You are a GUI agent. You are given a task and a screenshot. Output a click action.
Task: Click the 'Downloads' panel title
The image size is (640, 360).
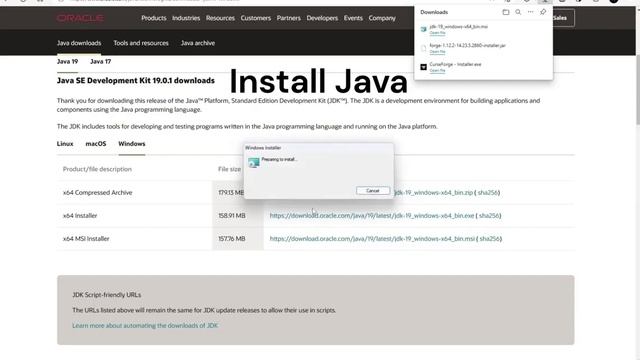point(434,12)
